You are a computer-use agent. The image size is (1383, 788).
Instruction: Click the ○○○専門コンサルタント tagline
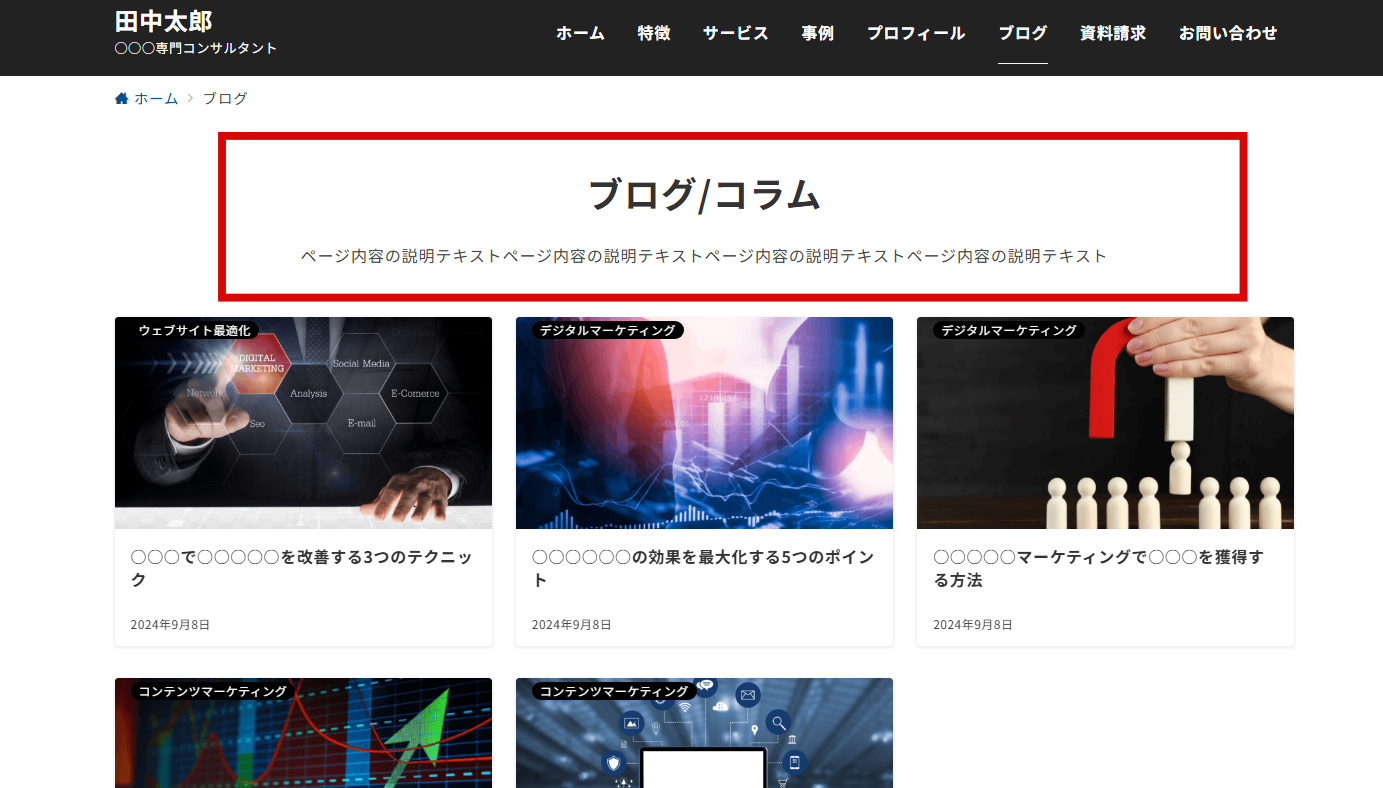(x=196, y=48)
